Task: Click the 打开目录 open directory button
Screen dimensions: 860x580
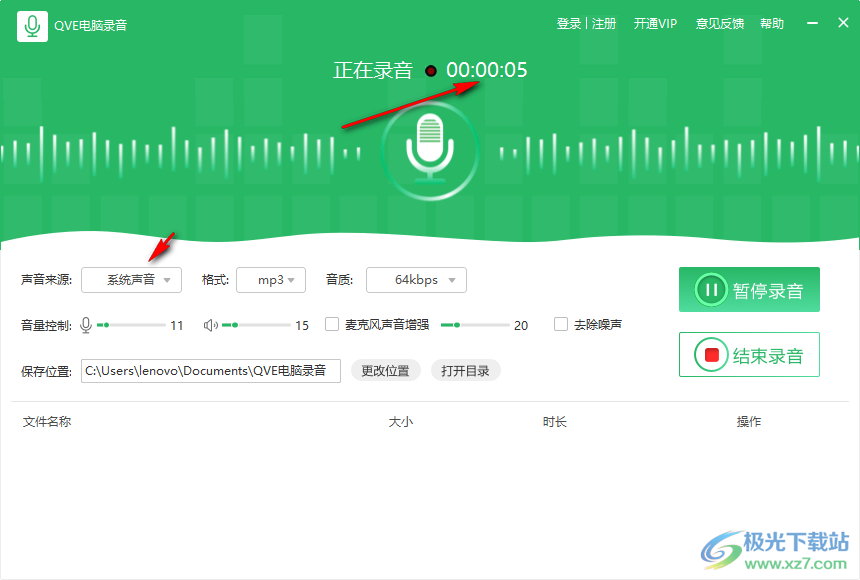Action: tap(465, 370)
